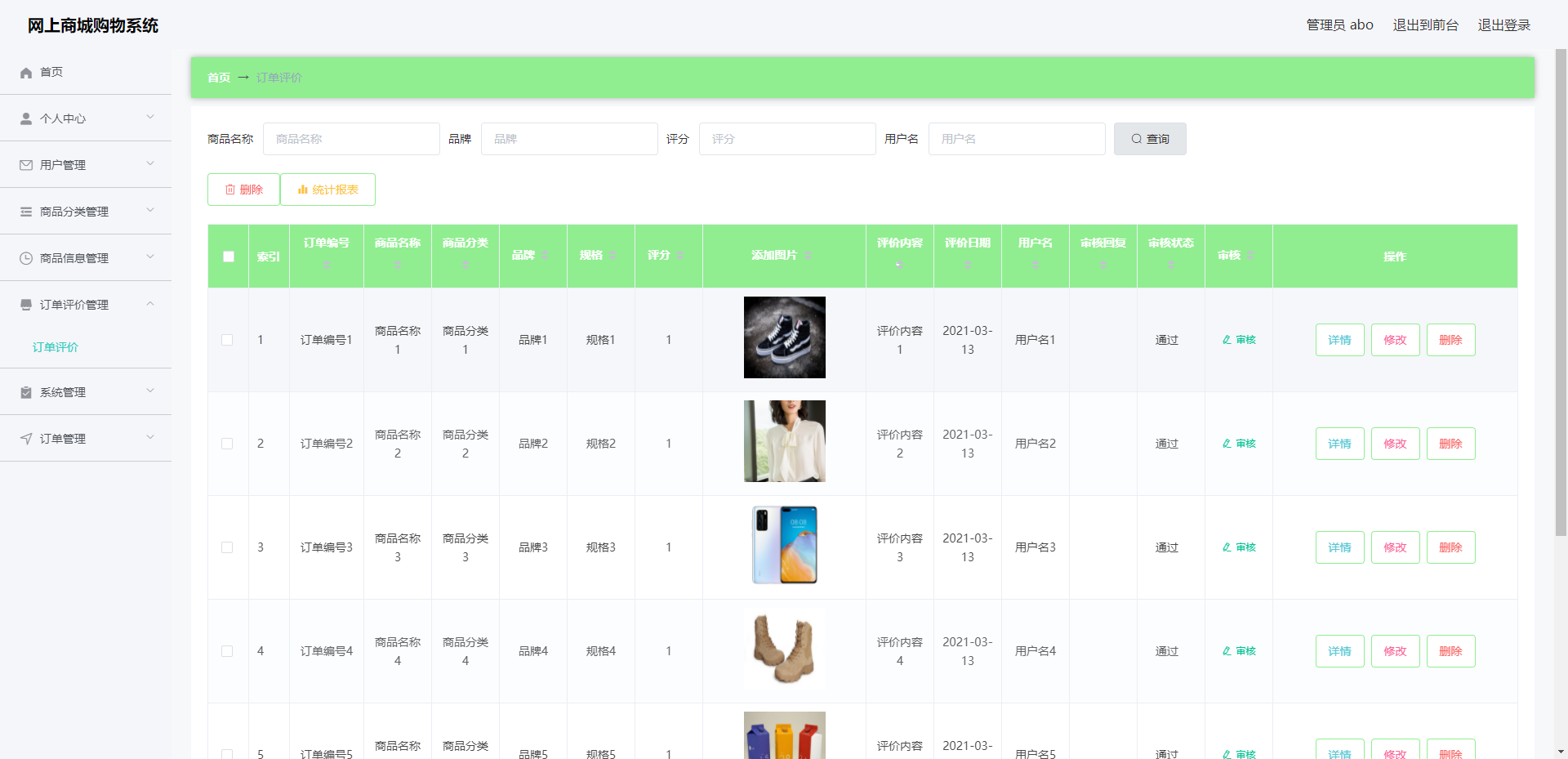1568x759 pixels.
Task: Open the sneaker thumbnail in row 1
Action: click(x=785, y=337)
